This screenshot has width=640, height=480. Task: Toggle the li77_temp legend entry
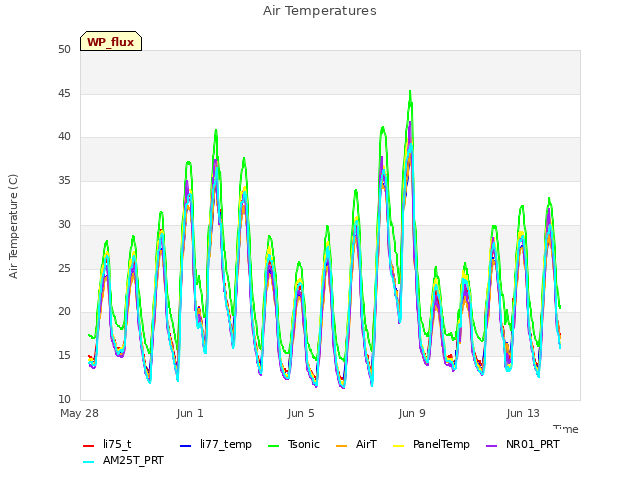(x=216, y=444)
